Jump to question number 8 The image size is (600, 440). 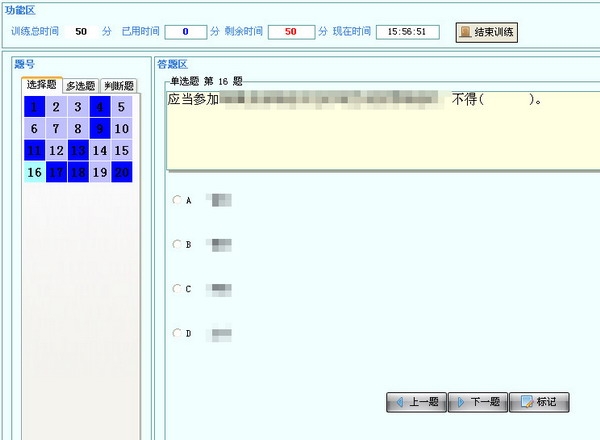point(78,128)
